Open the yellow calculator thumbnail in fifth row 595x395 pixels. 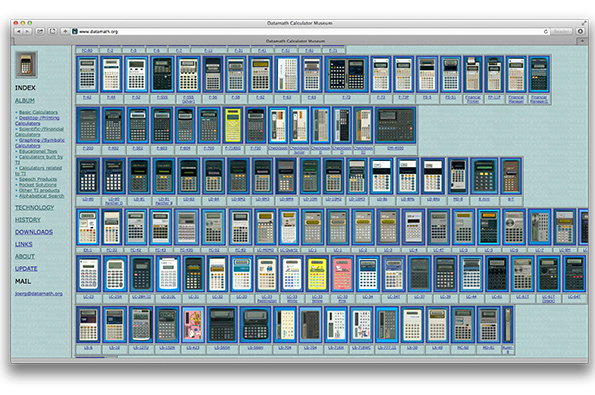317,274
